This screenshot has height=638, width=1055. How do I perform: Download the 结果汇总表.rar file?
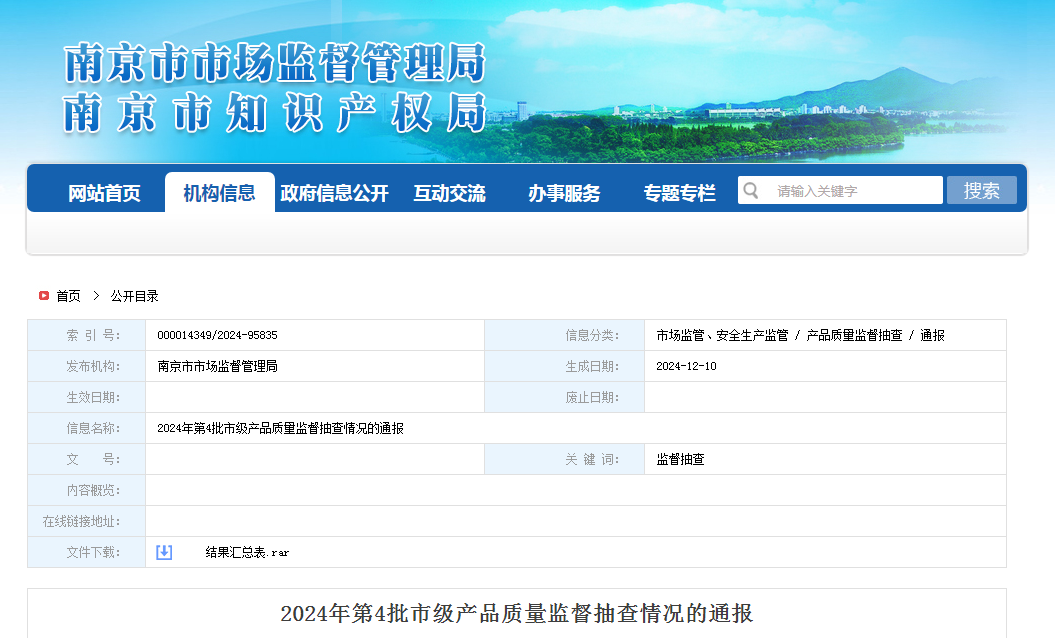click(247, 553)
